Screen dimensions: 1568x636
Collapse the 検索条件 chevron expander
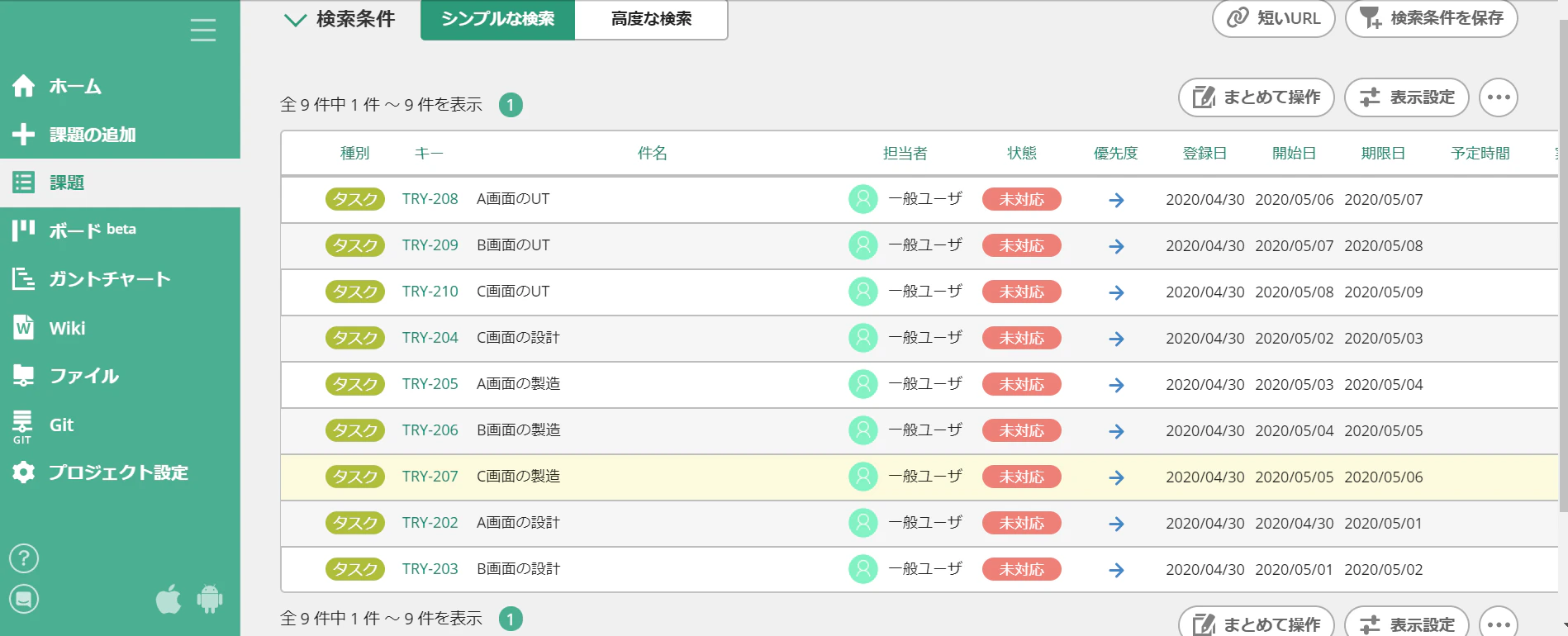pos(295,20)
